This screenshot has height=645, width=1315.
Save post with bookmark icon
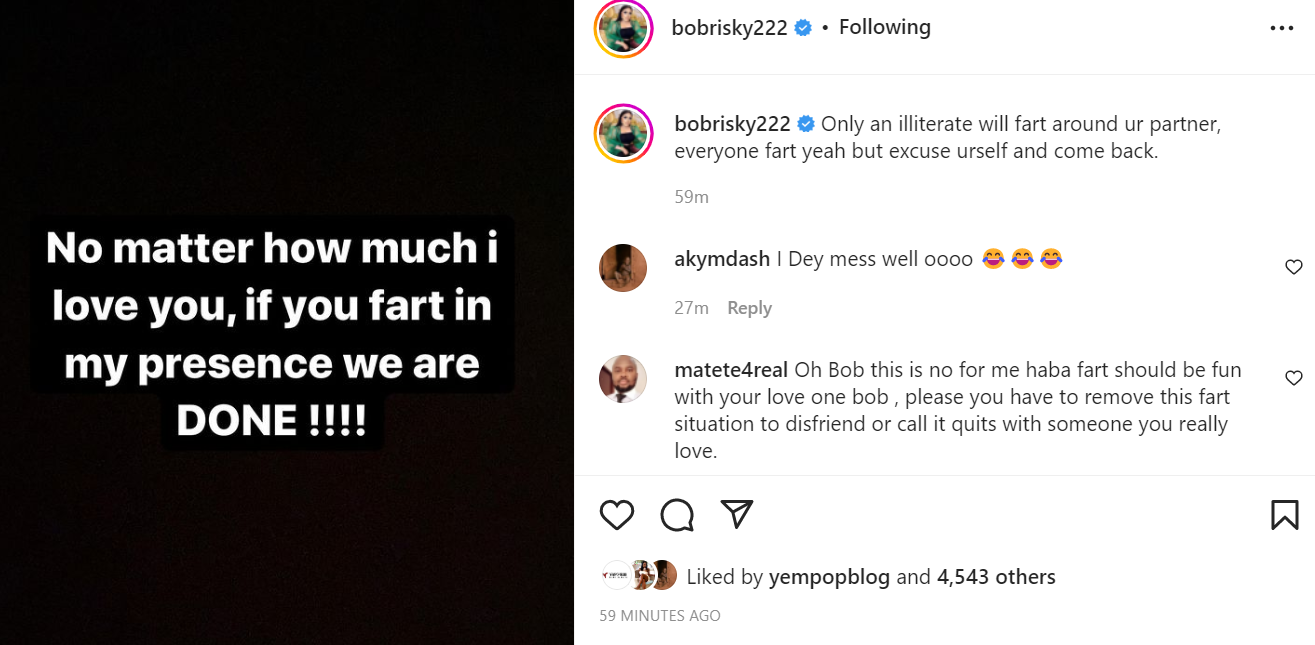click(x=1284, y=515)
